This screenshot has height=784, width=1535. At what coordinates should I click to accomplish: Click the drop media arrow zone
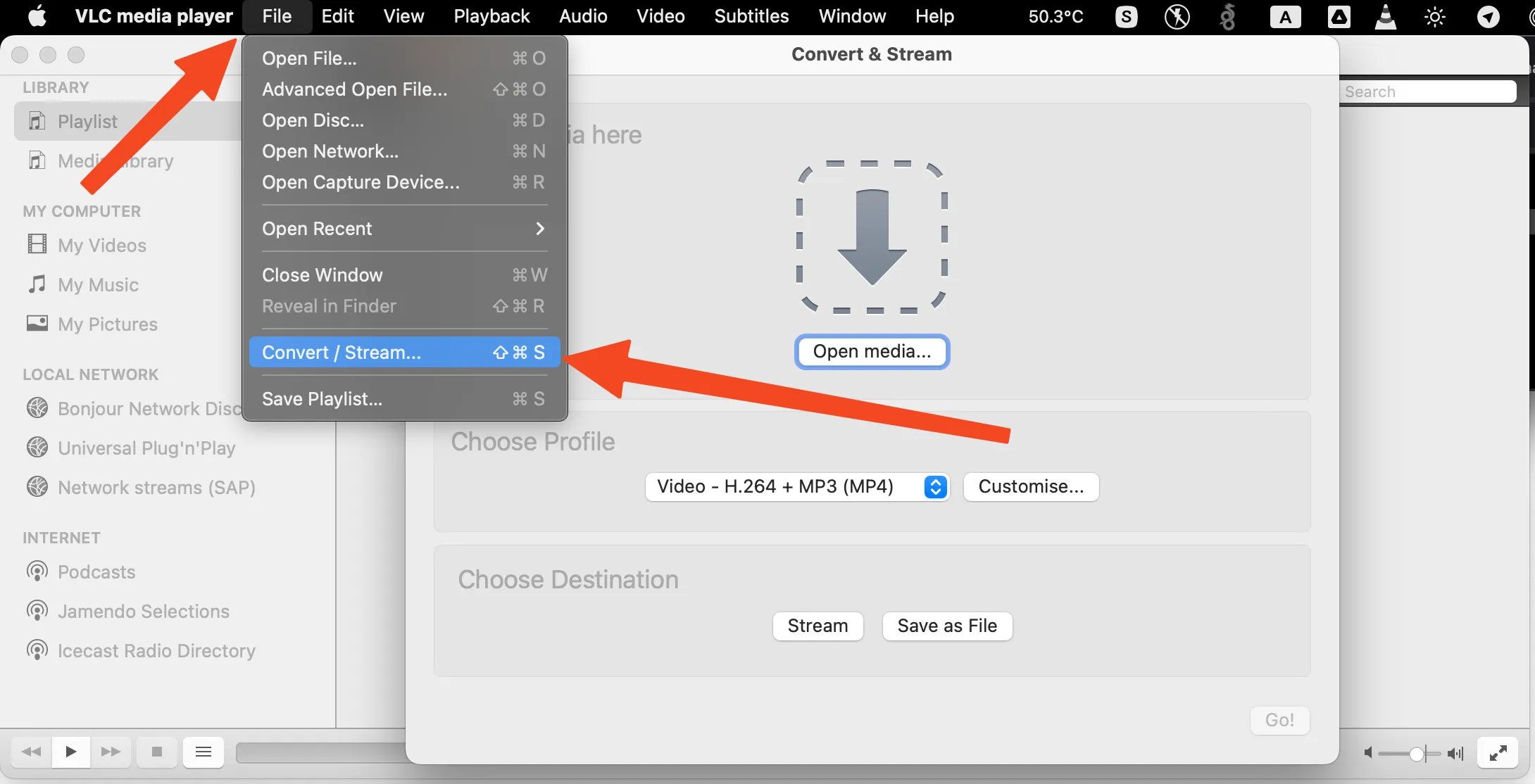[872, 238]
